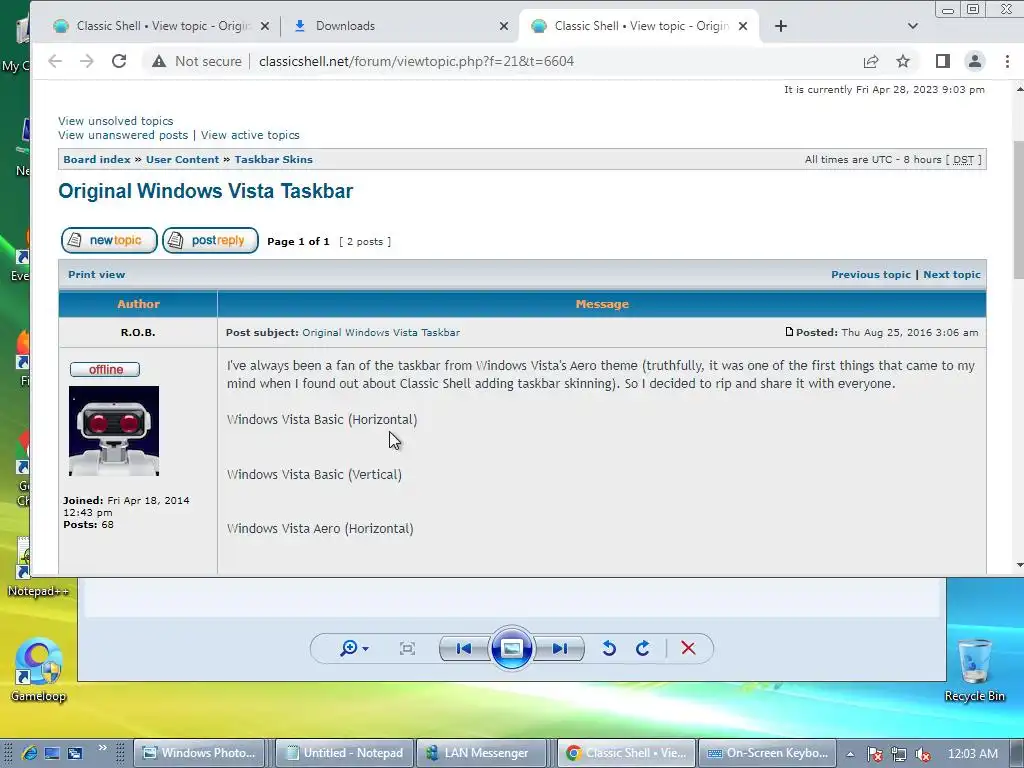
Task: Click the page vertical scrollbar thumb
Action: click(1019, 210)
